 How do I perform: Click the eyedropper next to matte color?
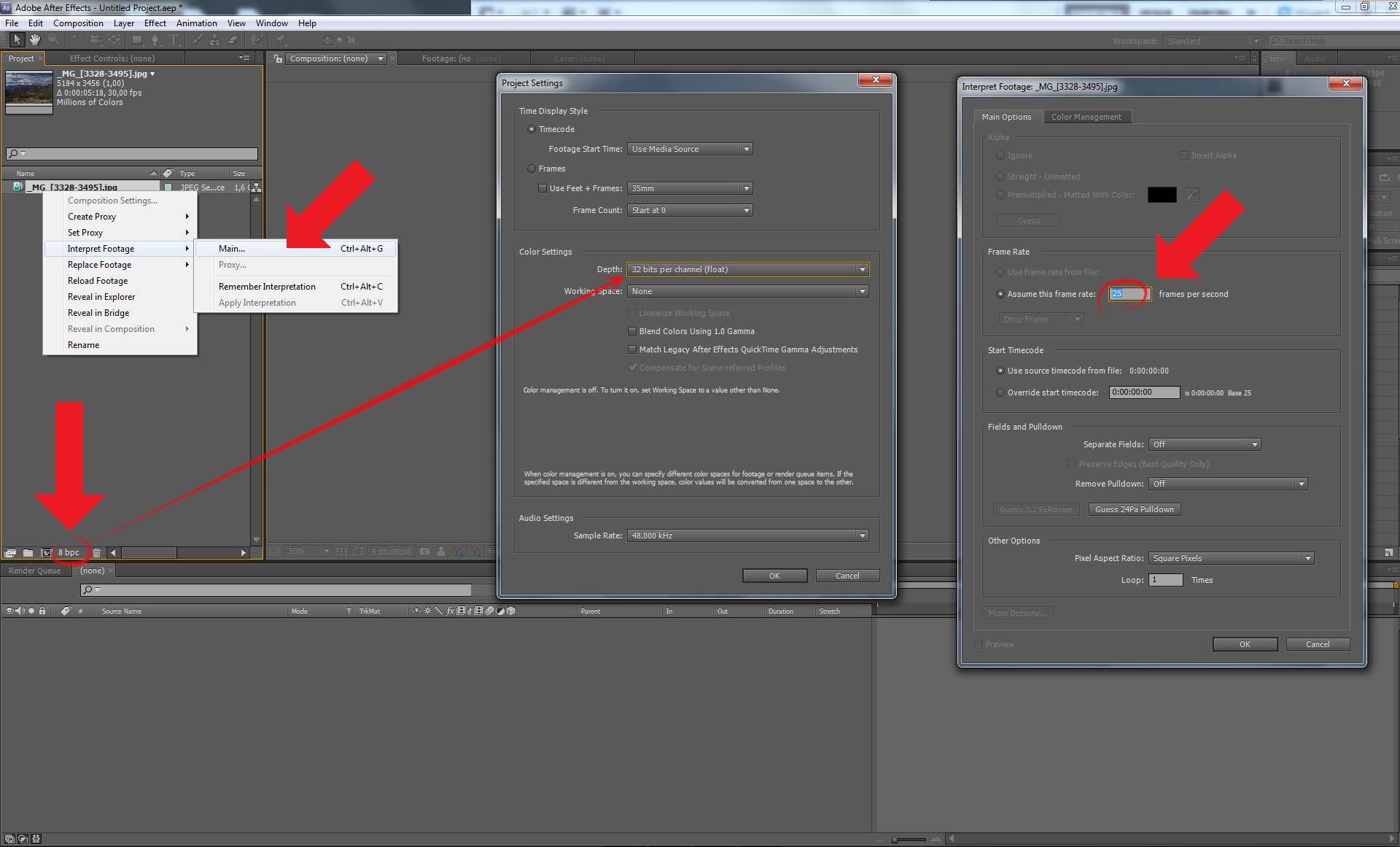pyautogui.click(x=1192, y=195)
